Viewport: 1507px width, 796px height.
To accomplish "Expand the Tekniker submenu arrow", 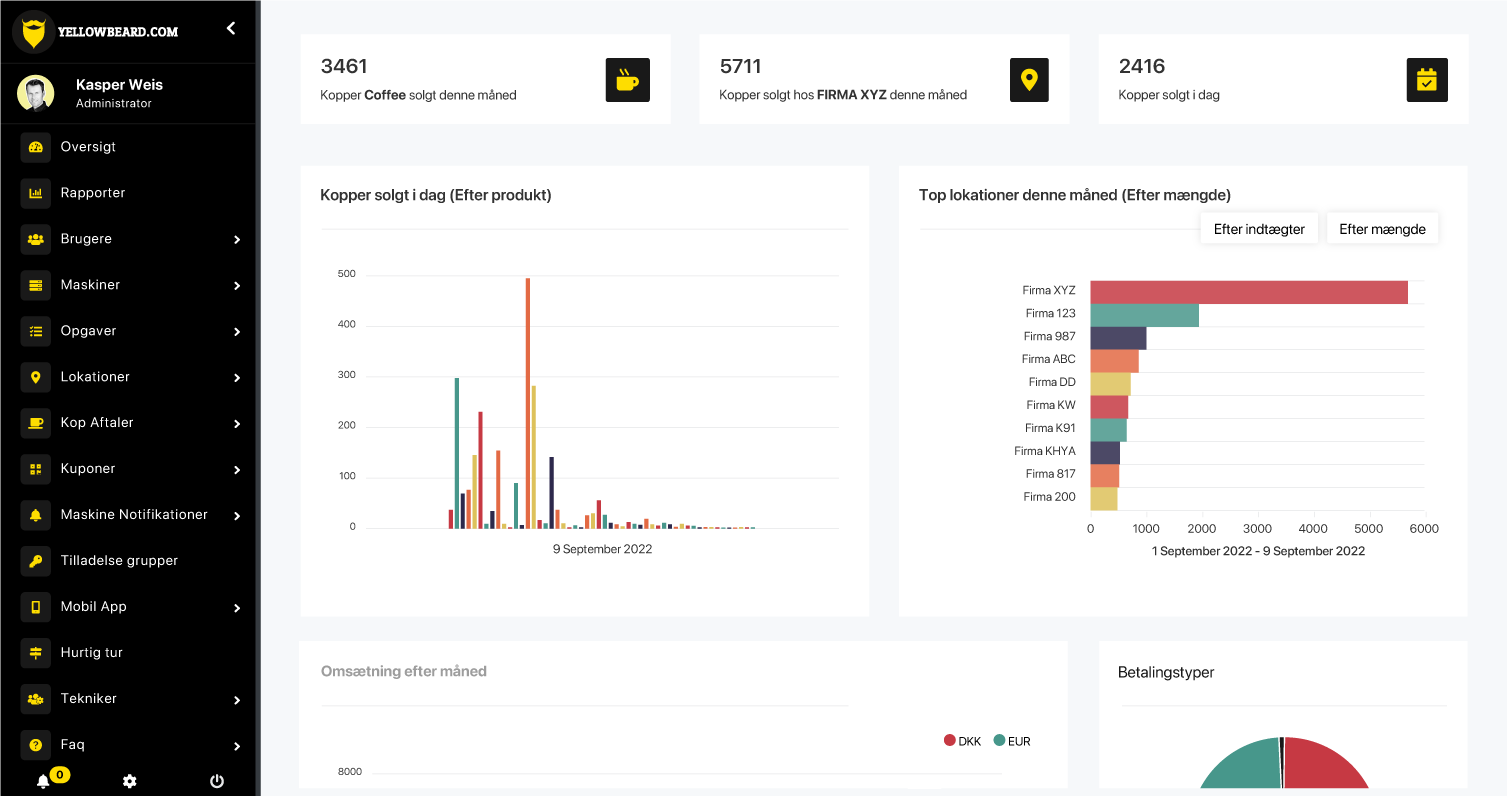I will pyautogui.click(x=237, y=700).
